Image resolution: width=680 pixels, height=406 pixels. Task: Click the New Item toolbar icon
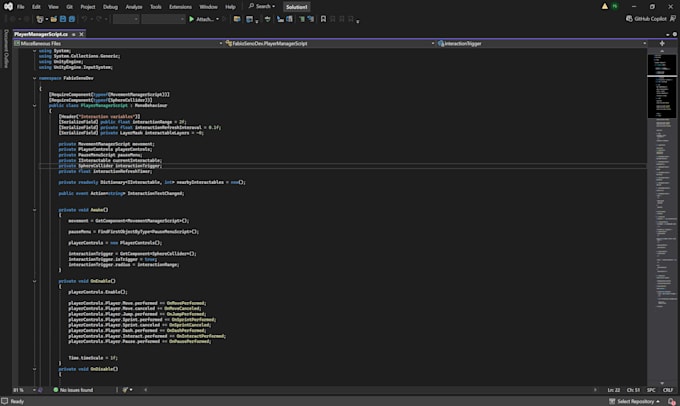40,19
